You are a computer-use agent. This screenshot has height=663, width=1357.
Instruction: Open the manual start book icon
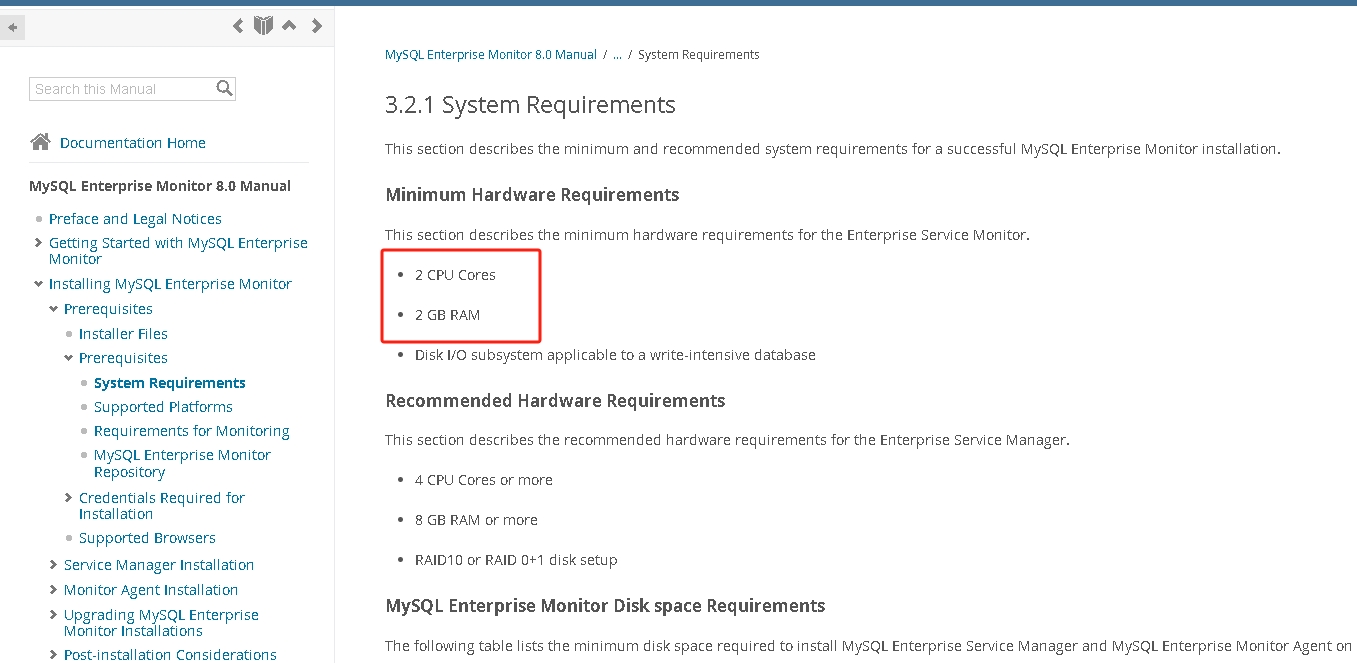pyautogui.click(x=263, y=26)
